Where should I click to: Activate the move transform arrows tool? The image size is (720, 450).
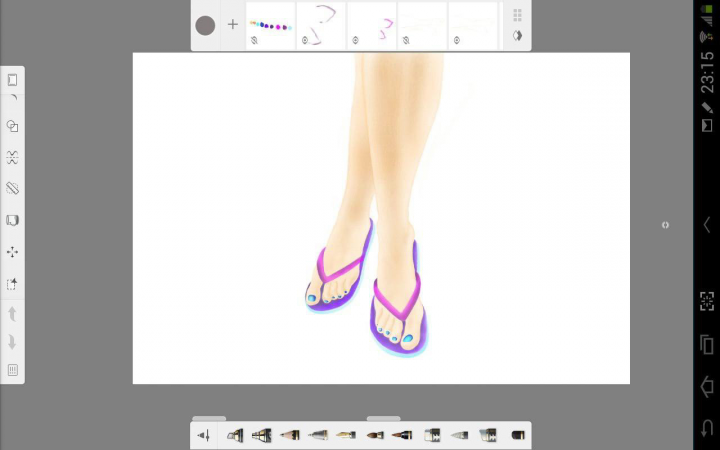[12, 252]
